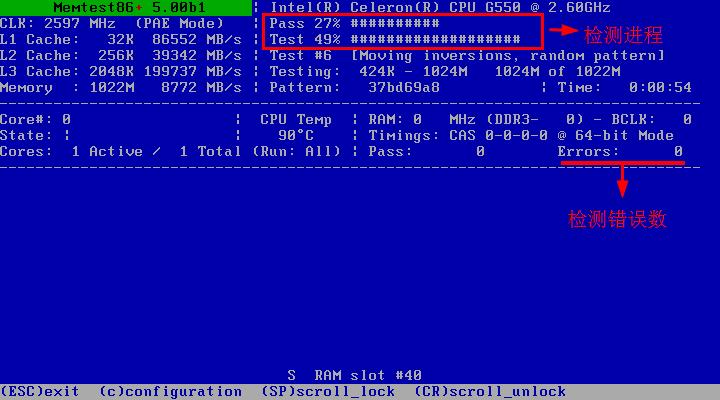Click the L3 Cache 2048K row

tap(121, 72)
